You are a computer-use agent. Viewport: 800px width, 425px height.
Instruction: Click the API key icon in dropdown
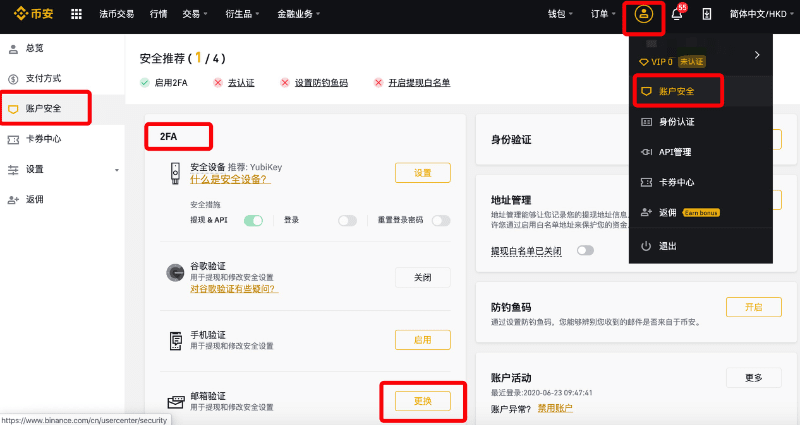646,152
